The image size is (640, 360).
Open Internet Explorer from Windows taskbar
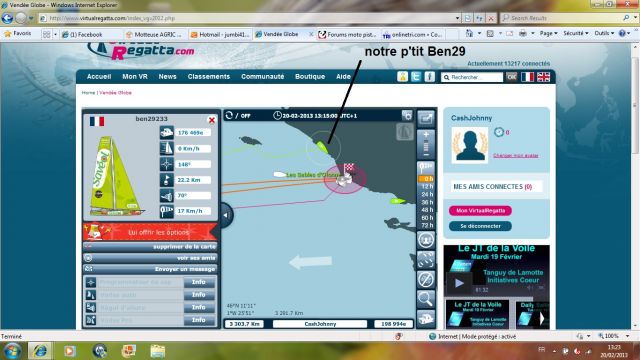(x=40, y=351)
